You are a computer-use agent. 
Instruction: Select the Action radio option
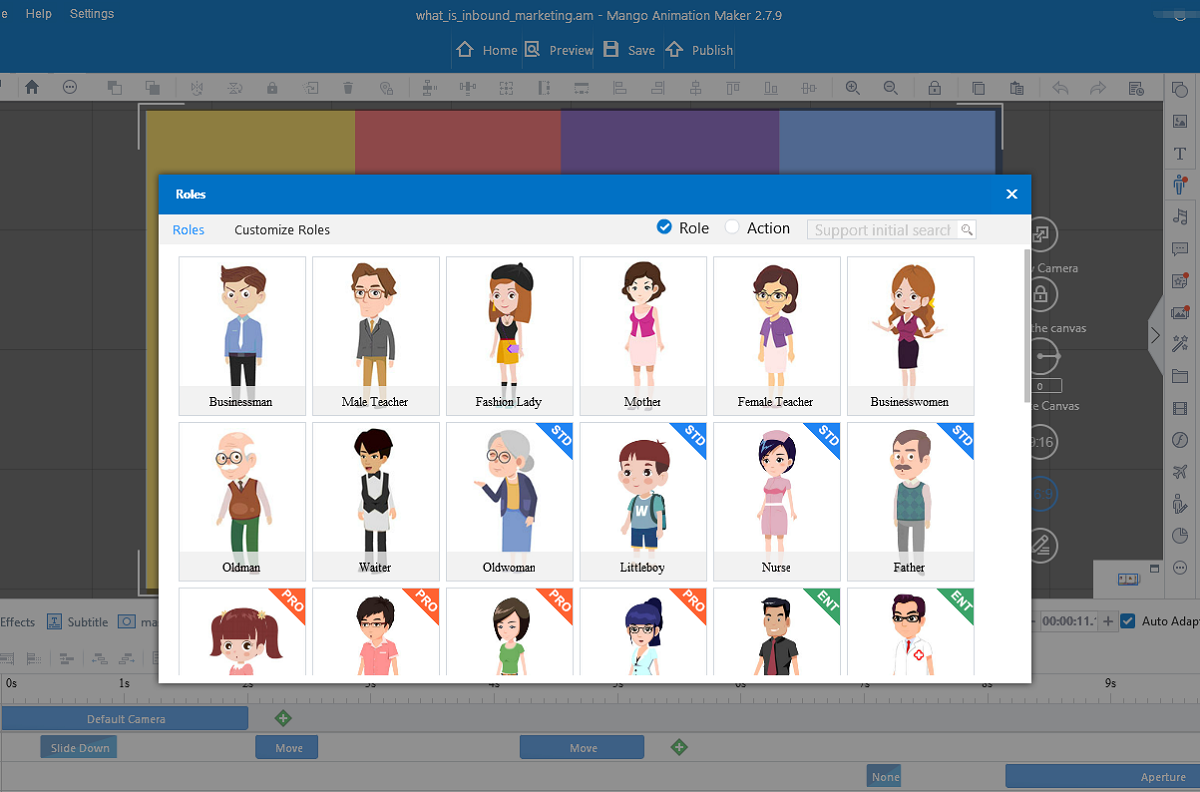tap(732, 227)
